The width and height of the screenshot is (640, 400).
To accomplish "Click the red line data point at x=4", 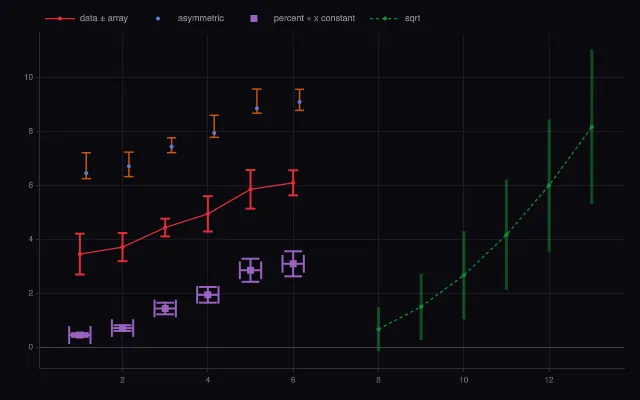I will pyautogui.click(x=208, y=213).
